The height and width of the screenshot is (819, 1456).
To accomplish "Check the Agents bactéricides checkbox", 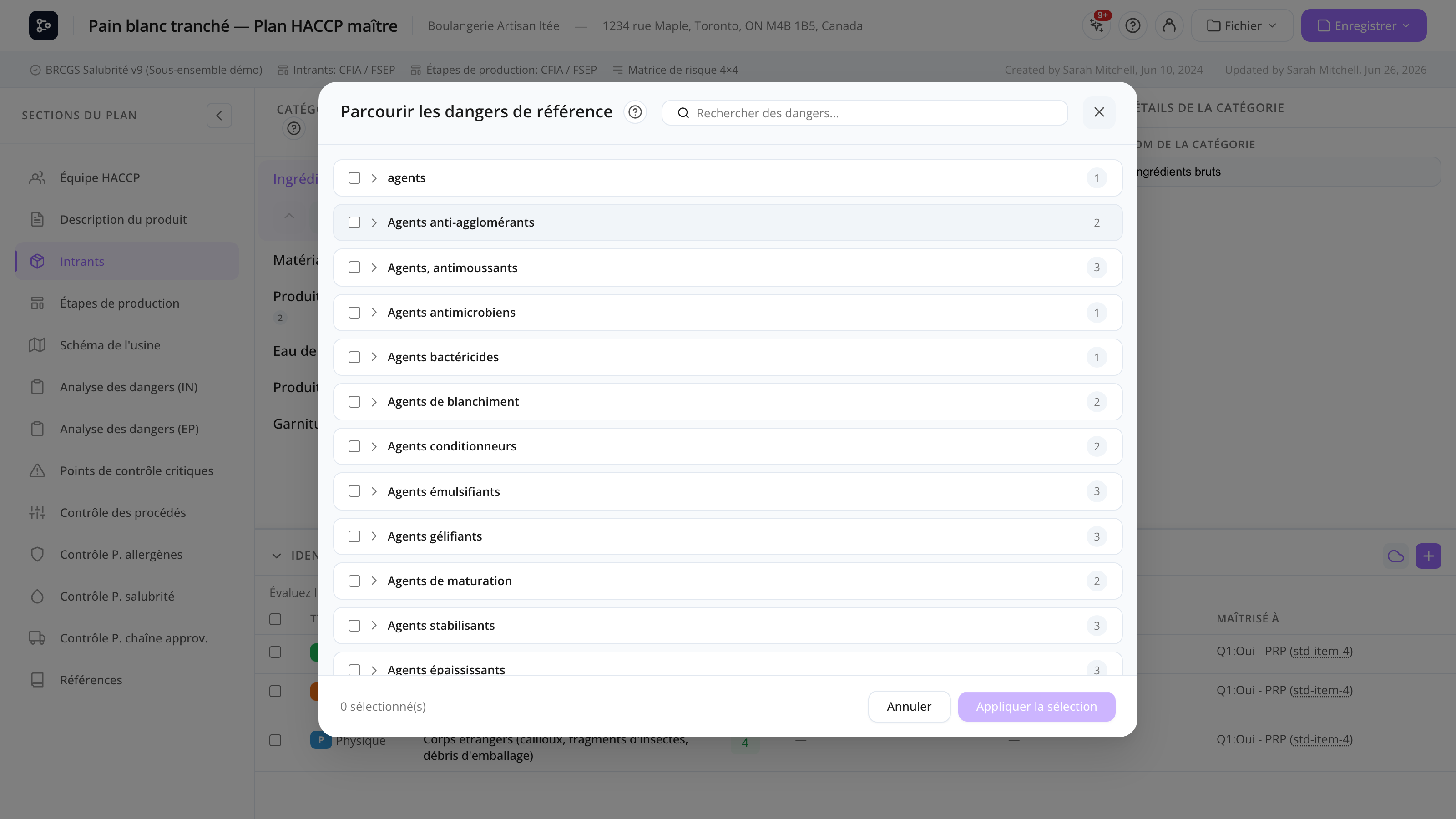I will tap(354, 357).
